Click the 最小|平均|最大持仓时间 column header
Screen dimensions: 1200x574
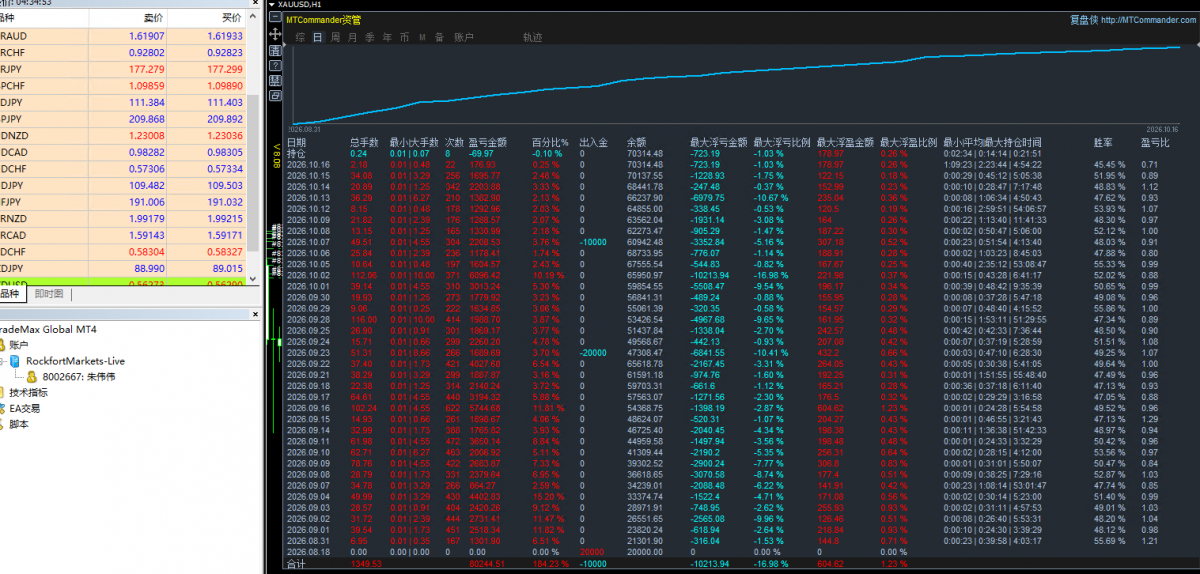991,143
